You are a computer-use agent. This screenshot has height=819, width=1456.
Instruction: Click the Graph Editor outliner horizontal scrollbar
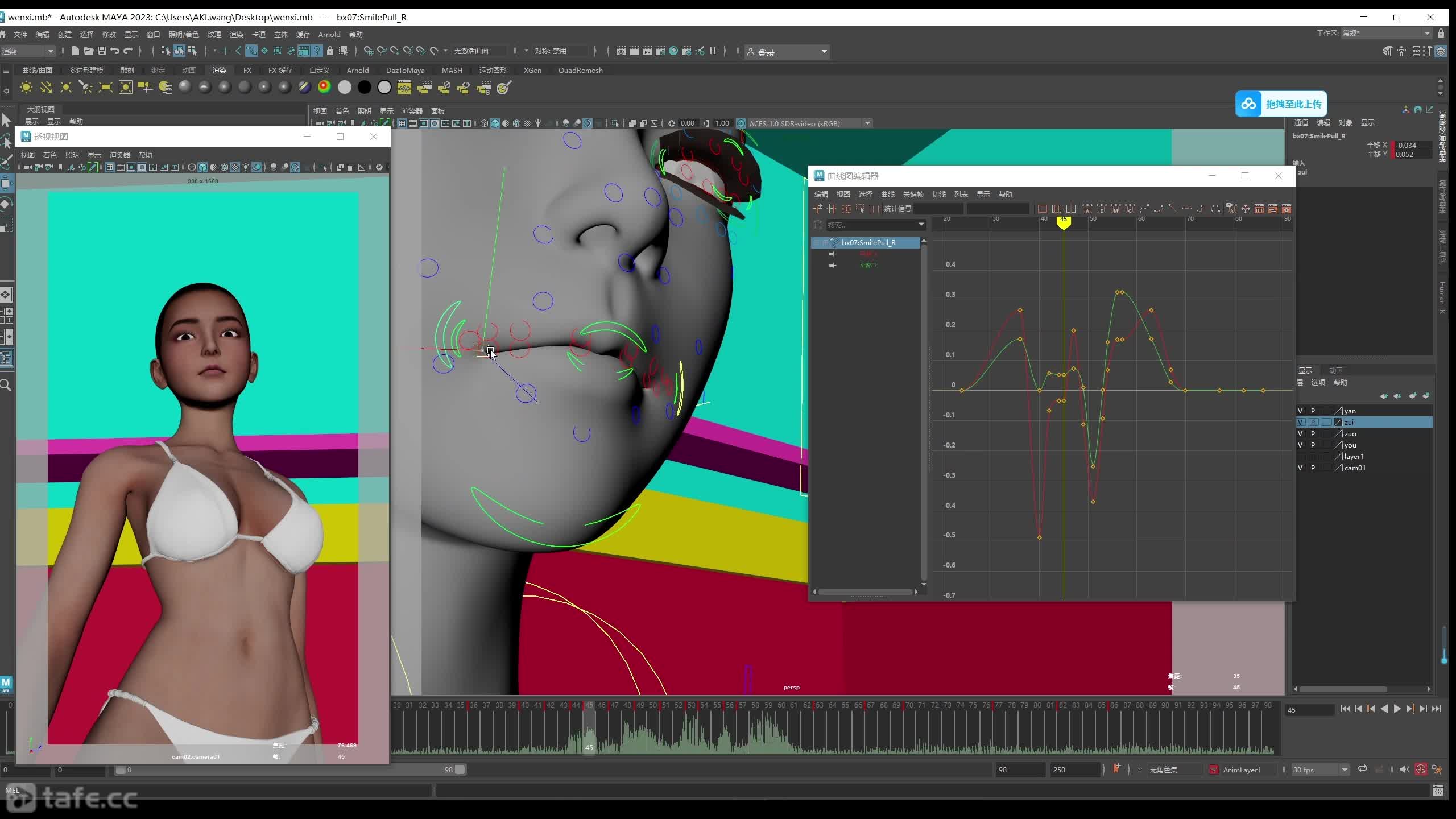[865, 592]
